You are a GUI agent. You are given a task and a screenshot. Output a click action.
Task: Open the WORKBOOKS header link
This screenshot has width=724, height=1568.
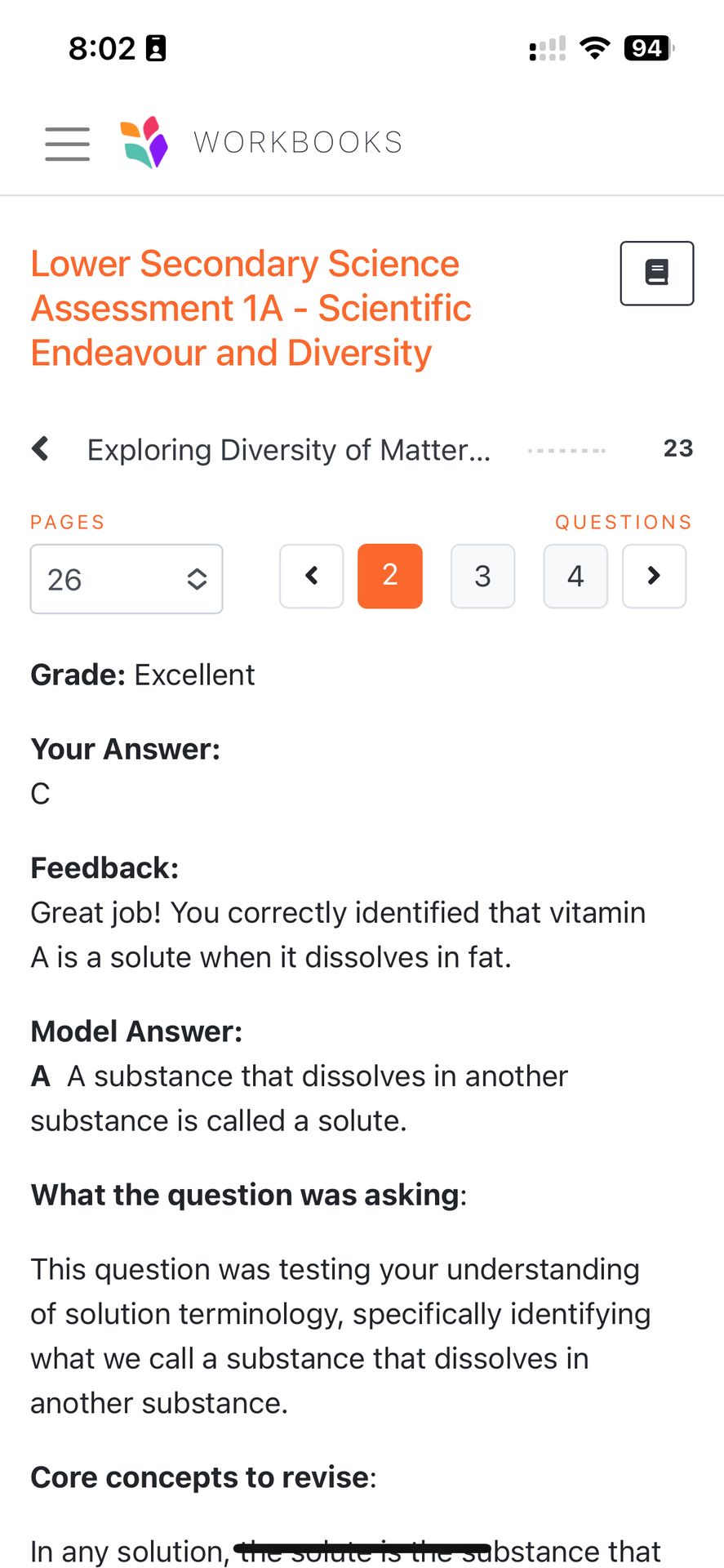[298, 143]
